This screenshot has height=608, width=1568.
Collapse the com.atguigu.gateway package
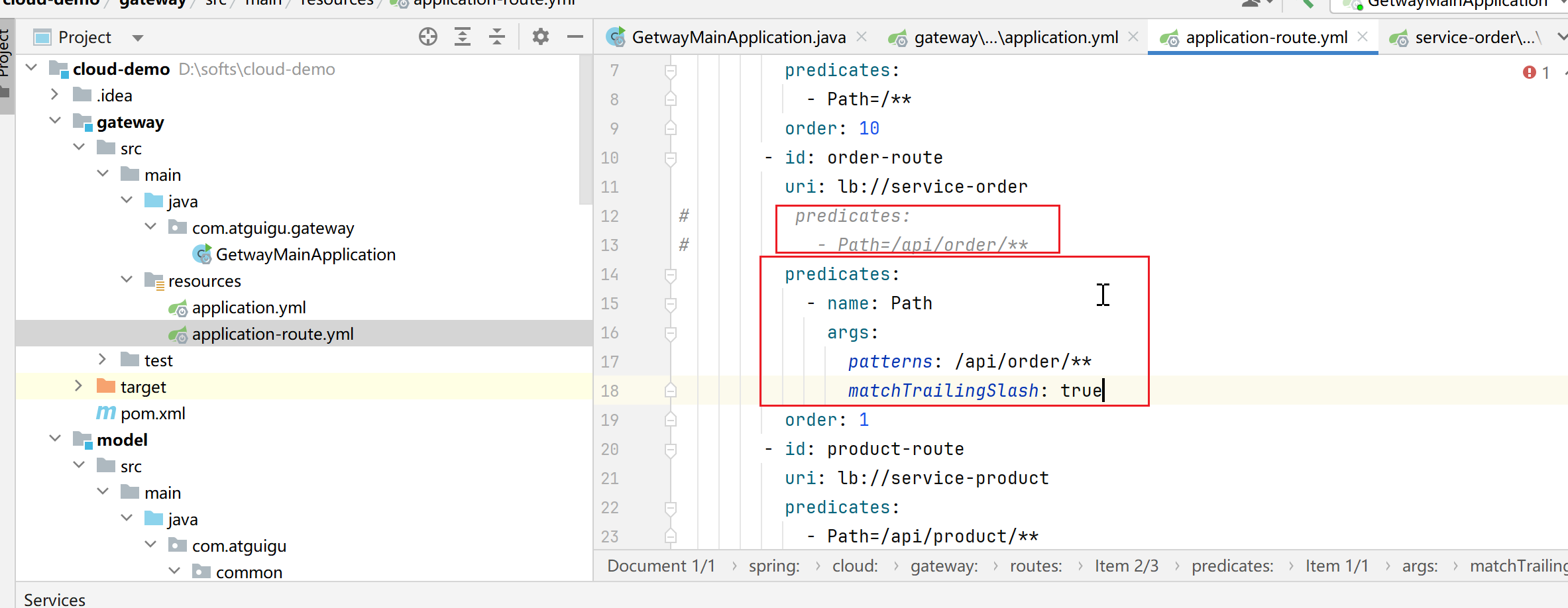(150, 227)
